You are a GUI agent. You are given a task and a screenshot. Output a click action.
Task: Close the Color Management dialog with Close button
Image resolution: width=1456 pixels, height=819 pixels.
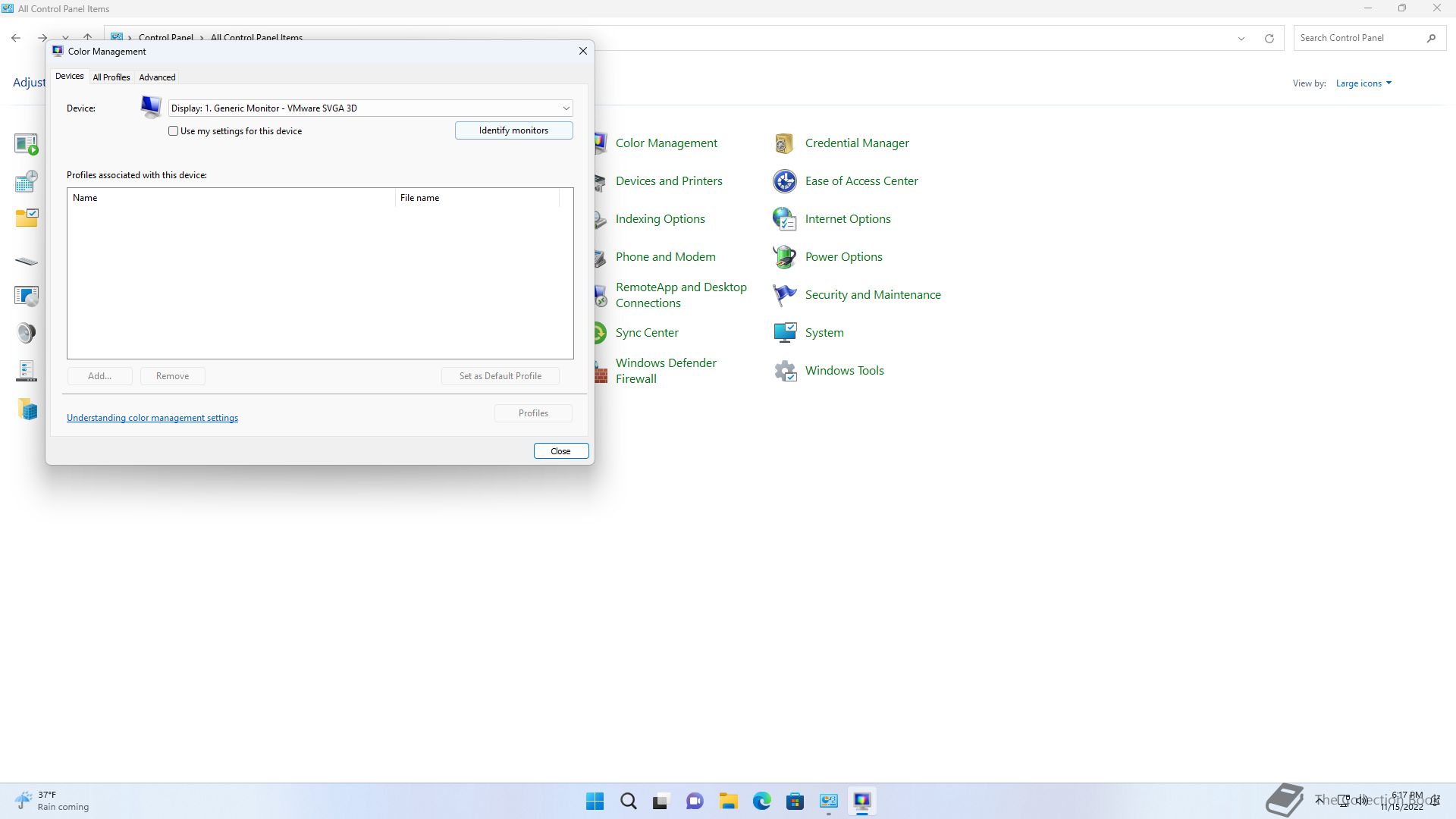pos(561,451)
